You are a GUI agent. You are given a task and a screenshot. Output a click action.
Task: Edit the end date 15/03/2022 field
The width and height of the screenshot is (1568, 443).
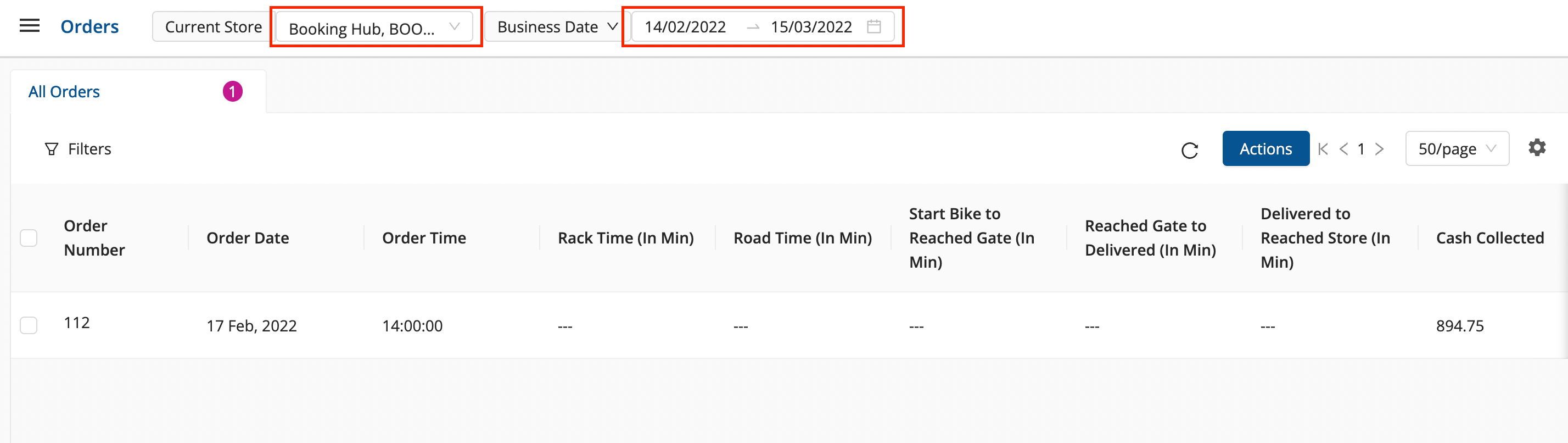point(811,27)
